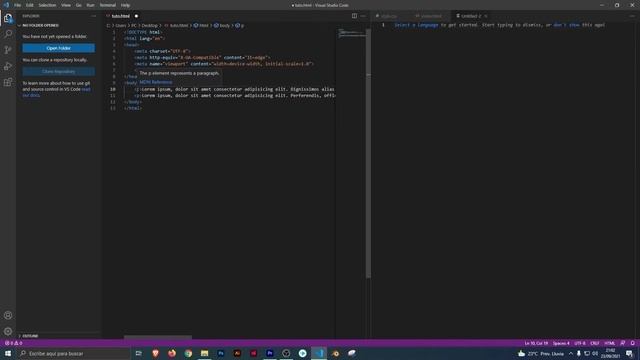Open the Manage gear icon
This screenshot has width=640, height=360.
point(8,331)
